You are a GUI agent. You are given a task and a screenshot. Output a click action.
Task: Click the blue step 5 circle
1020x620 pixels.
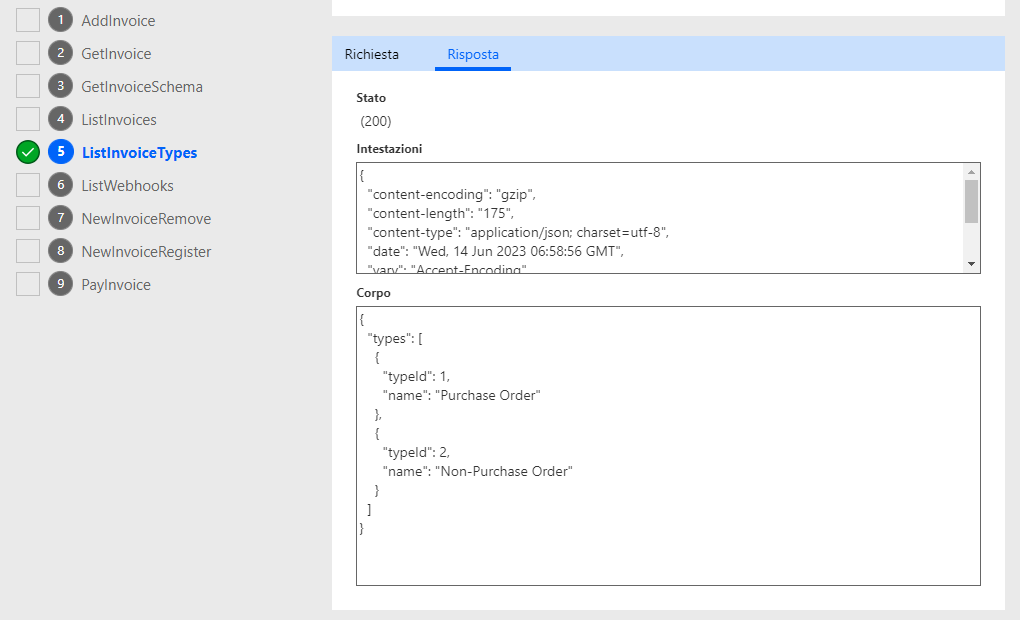click(60, 152)
